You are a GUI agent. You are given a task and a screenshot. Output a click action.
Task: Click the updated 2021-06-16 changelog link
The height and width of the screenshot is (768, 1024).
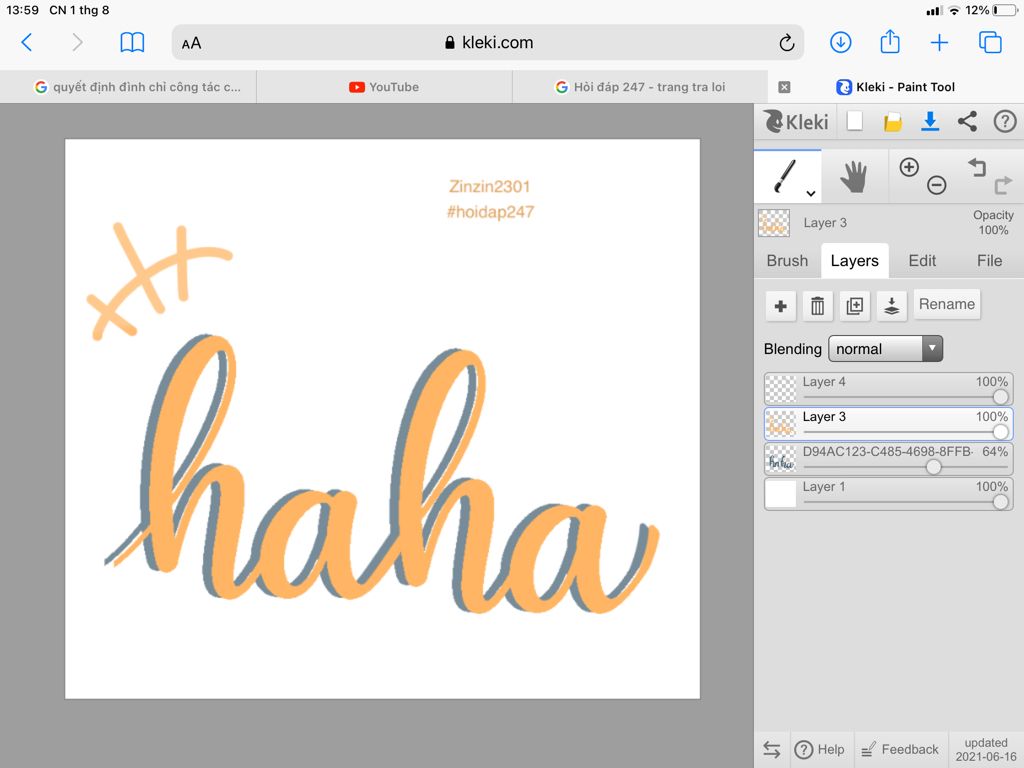pyautogui.click(x=985, y=750)
